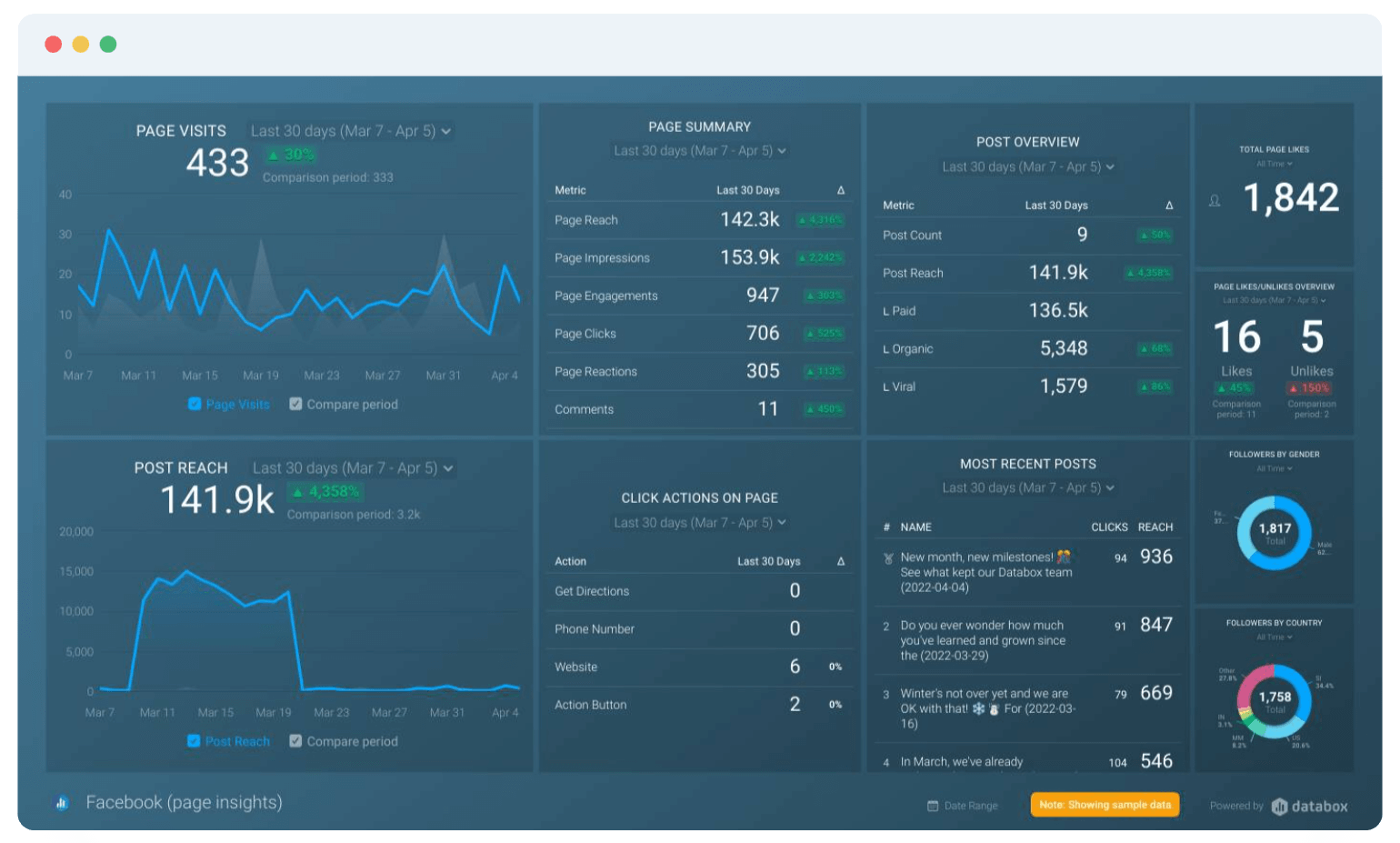The width and height of the screenshot is (1400, 843).
Task: Open the Last 30 days dropdown on Page Visits
Action: [348, 130]
